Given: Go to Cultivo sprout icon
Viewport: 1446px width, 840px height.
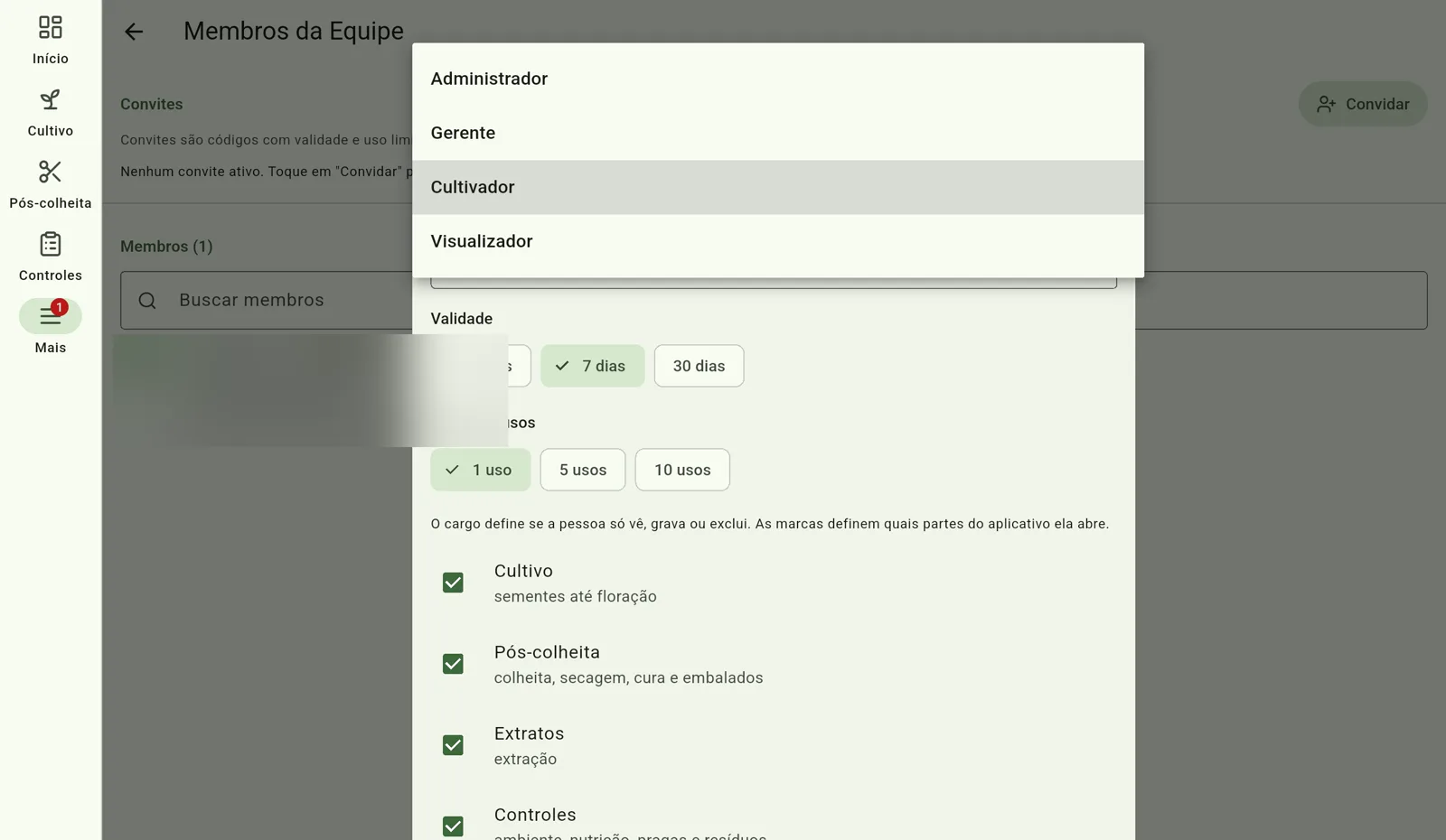Looking at the screenshot, I should [x=51, y=99].
